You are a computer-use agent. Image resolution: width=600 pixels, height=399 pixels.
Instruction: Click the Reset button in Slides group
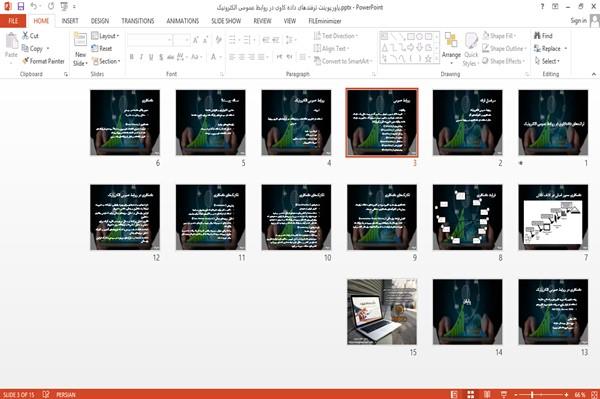click(102, 49)
